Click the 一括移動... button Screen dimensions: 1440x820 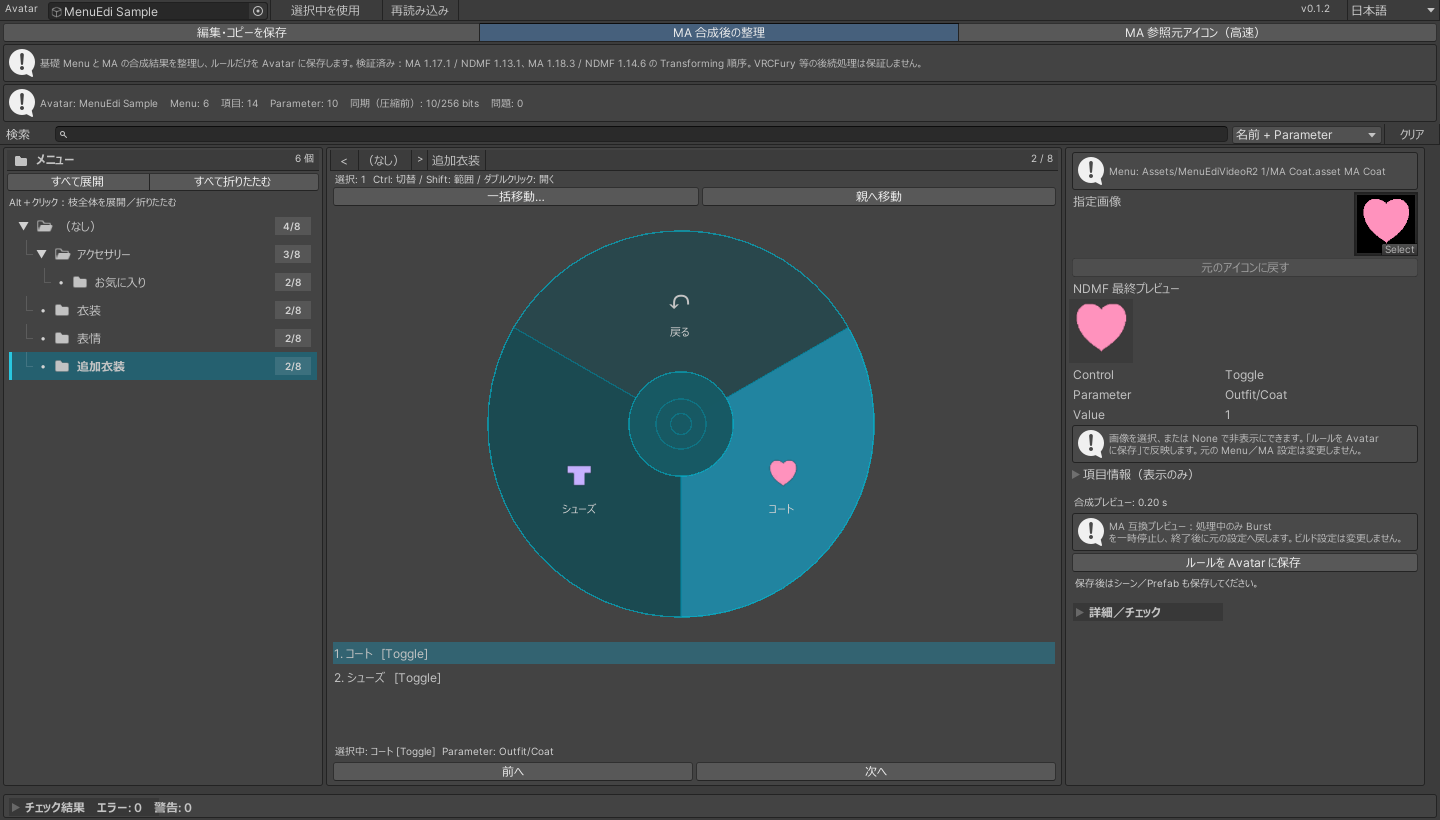pyautogui.click(x=516, y=196)
